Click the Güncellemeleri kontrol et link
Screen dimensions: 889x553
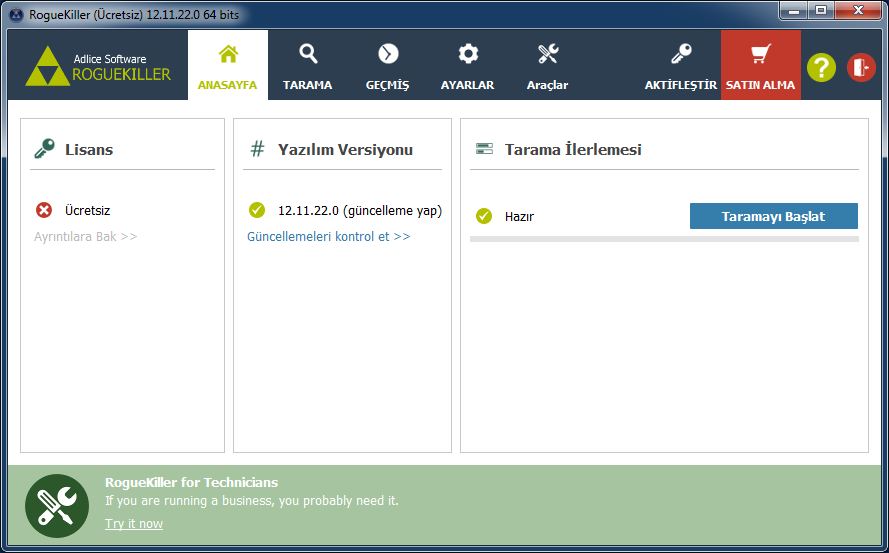point(328,237)
